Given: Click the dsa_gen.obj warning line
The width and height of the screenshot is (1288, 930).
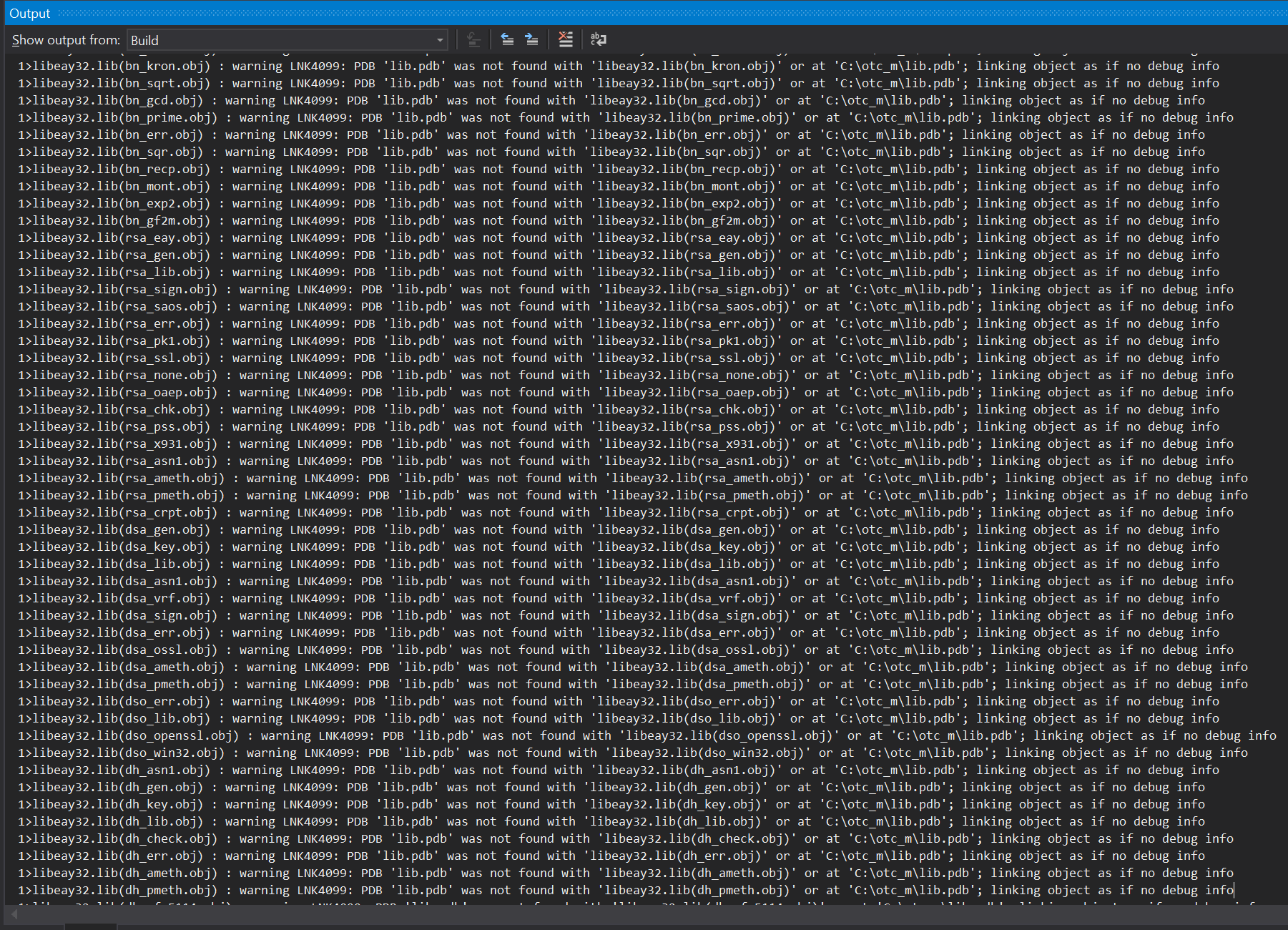Looking at the screenshot, I should pos(619,529).
